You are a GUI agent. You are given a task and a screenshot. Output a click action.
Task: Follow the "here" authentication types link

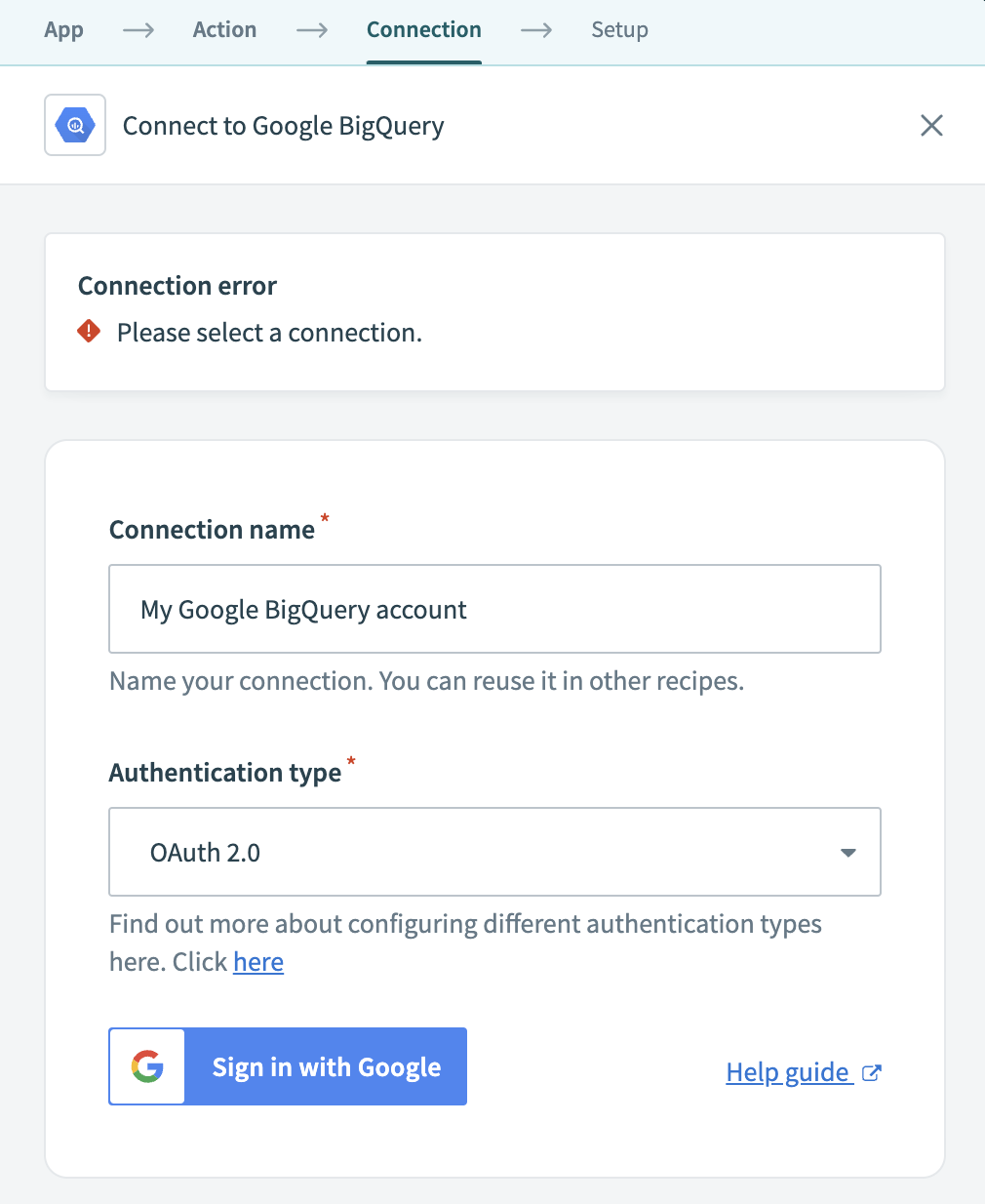pyautogui.click(x=258, y=962)
